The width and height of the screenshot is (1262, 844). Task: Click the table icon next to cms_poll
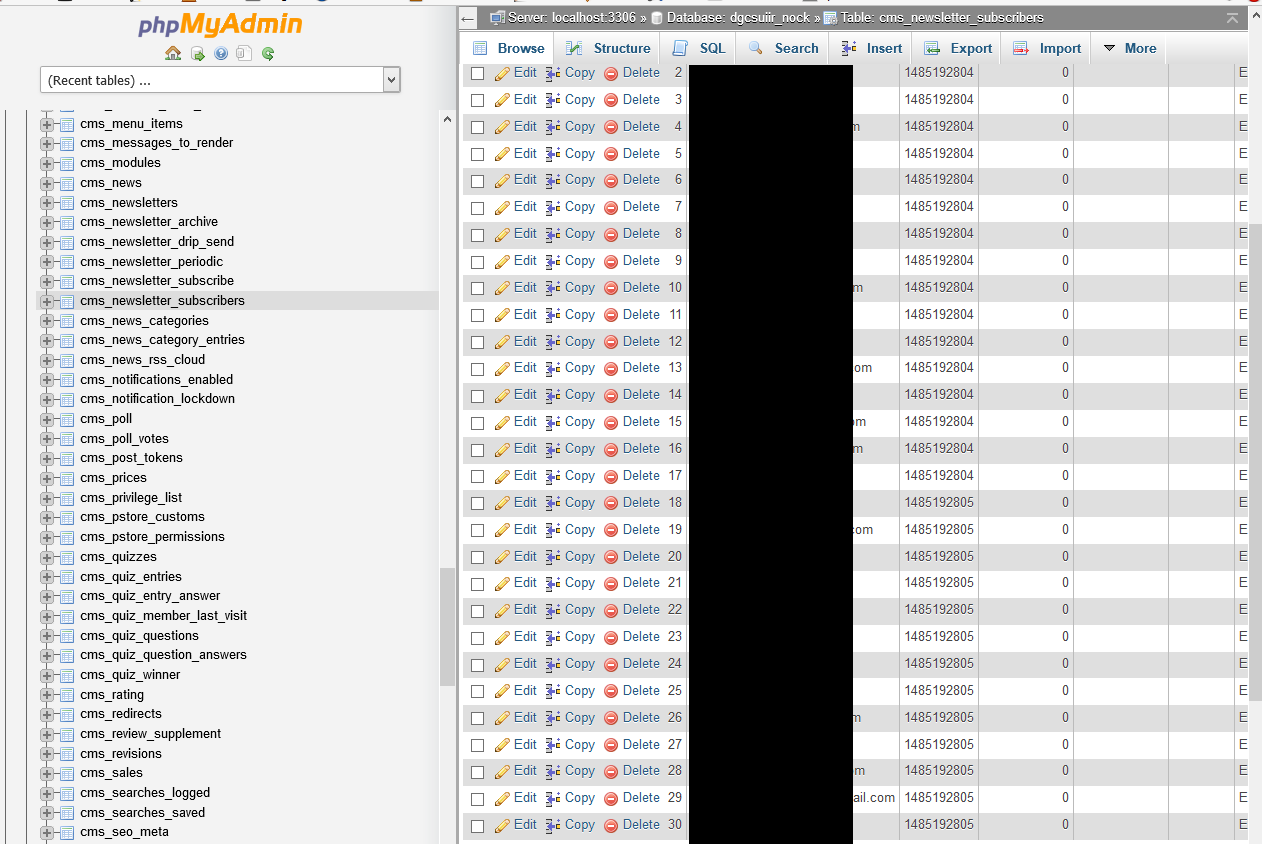[67, 419]
